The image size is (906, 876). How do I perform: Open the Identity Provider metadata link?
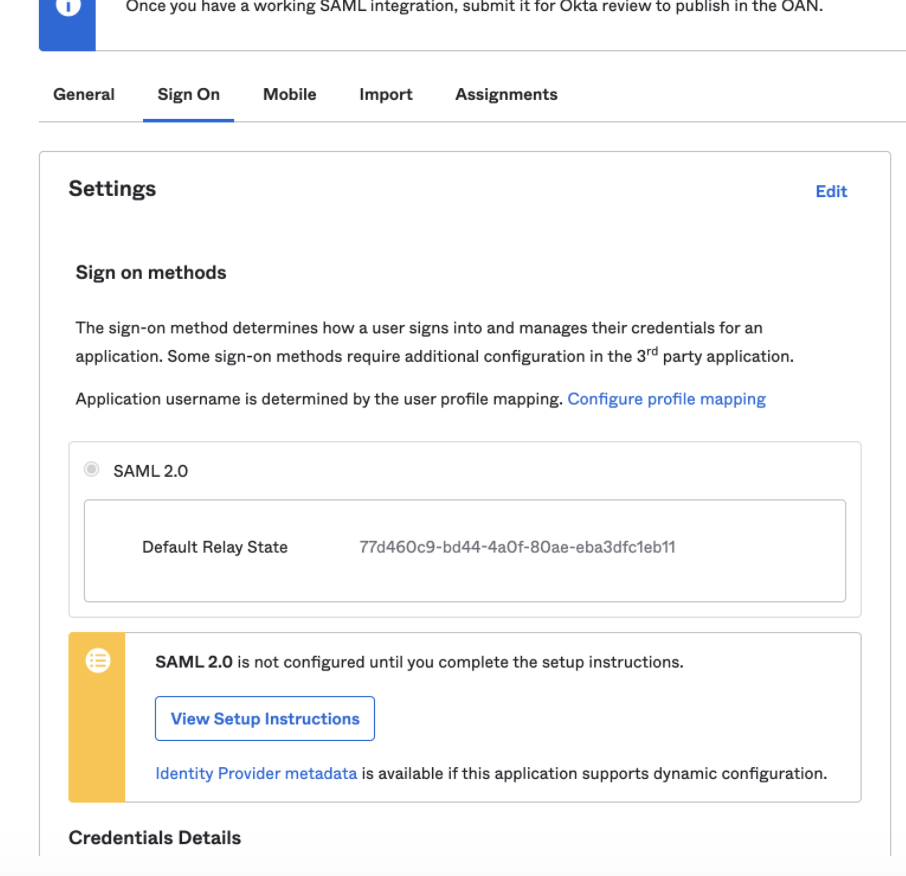pos(256,773)
